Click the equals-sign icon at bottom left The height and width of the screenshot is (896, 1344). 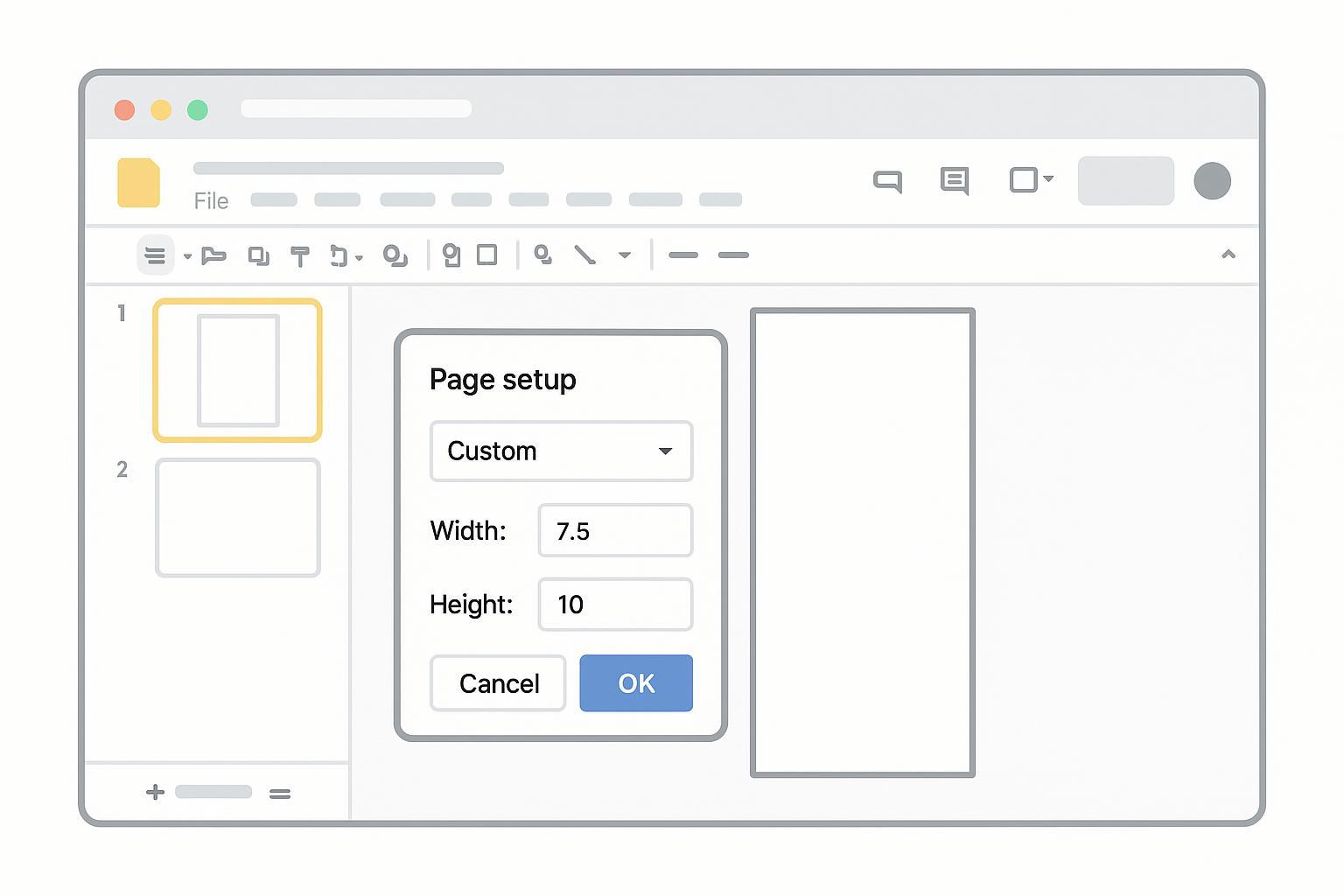coord(280,794)
